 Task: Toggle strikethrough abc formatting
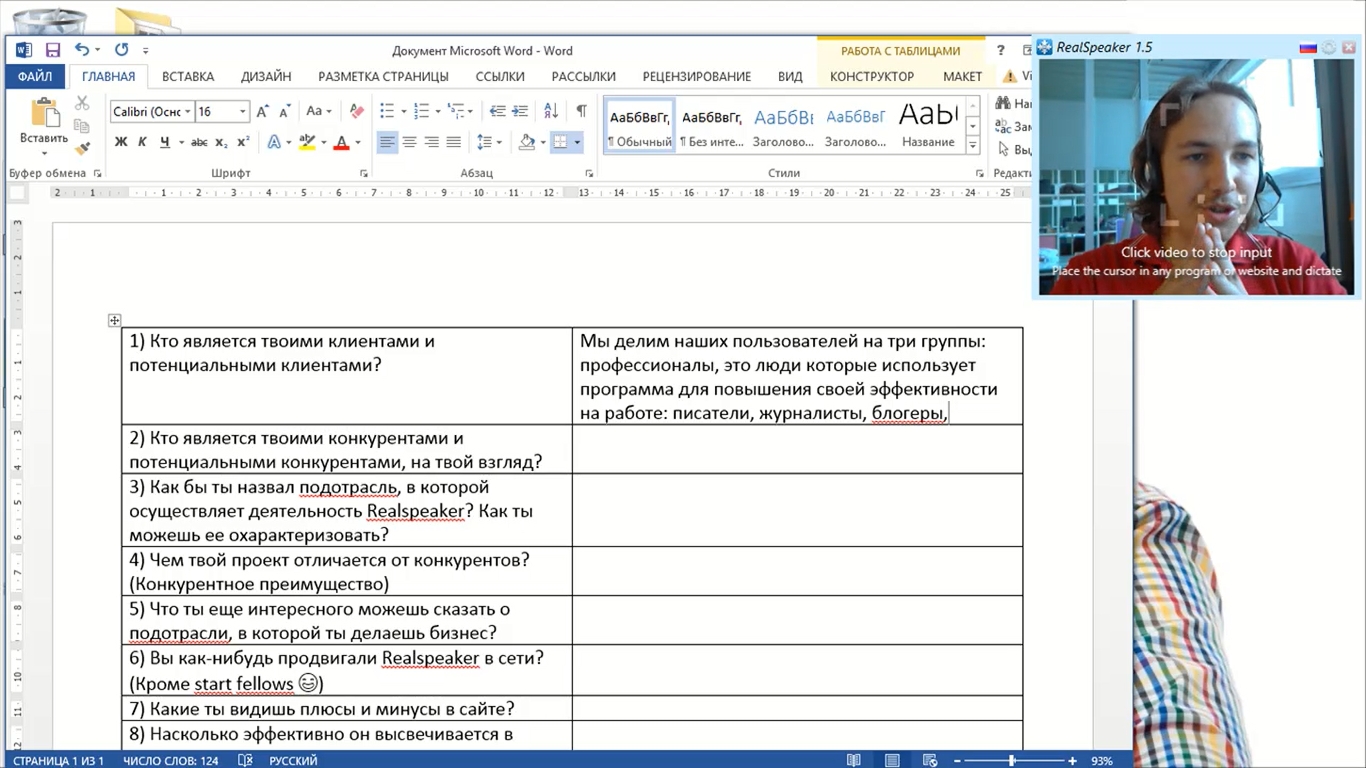pos(199,142)
